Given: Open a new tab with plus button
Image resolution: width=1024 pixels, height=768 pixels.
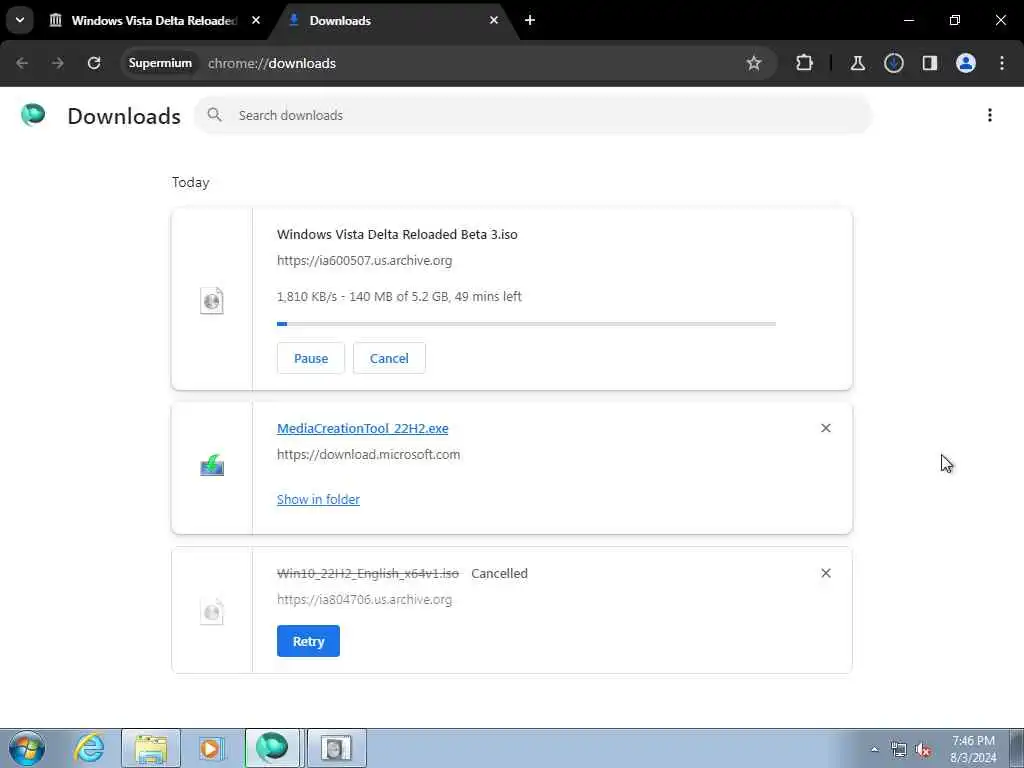Looking at the screenshot, I should pos(530,20).
